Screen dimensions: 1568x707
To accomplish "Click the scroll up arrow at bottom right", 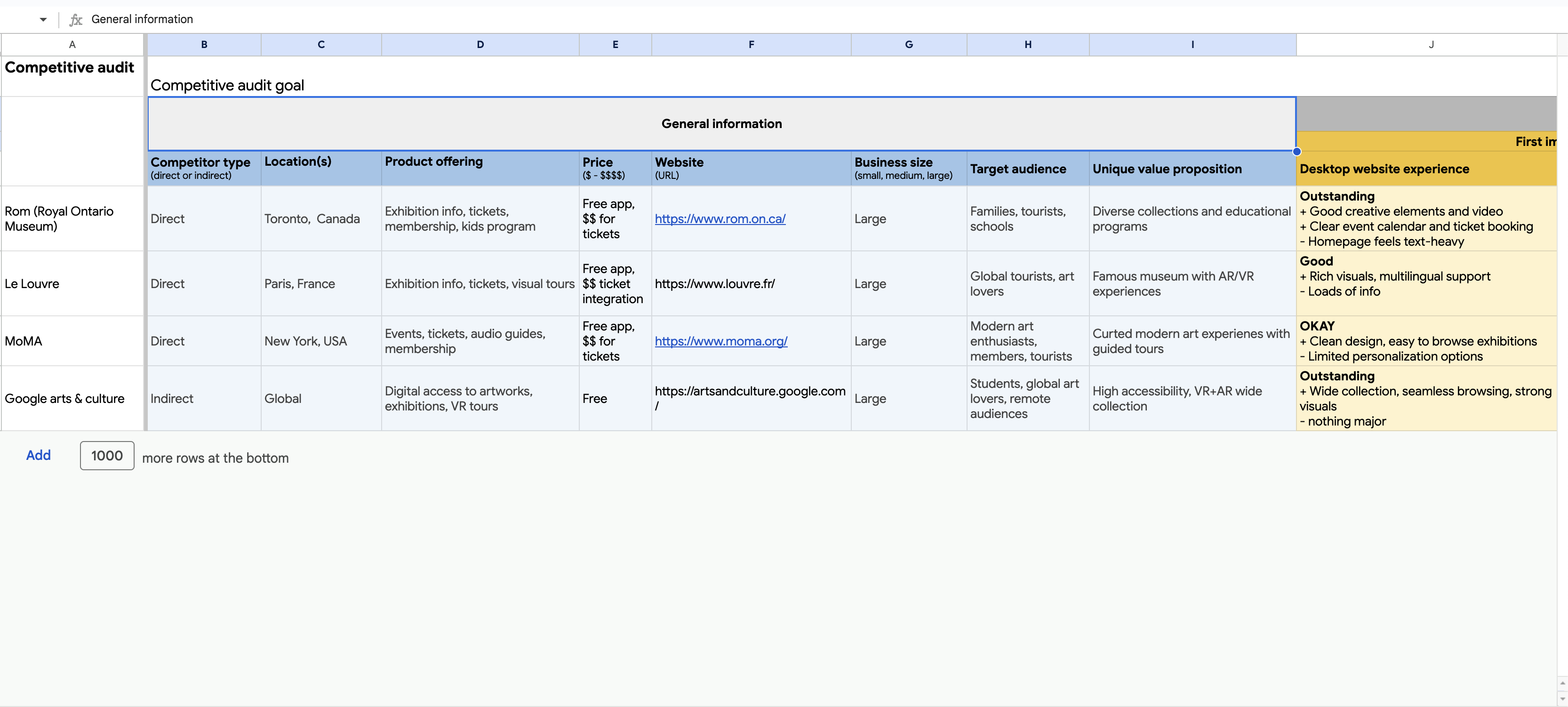I will 1562,683.
